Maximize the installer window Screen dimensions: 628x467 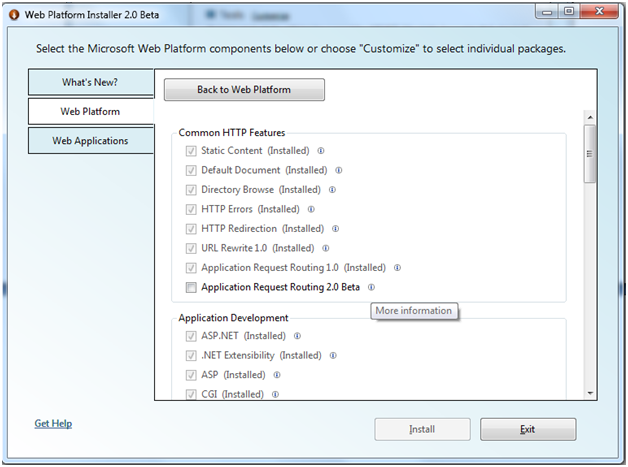[569, 11]
